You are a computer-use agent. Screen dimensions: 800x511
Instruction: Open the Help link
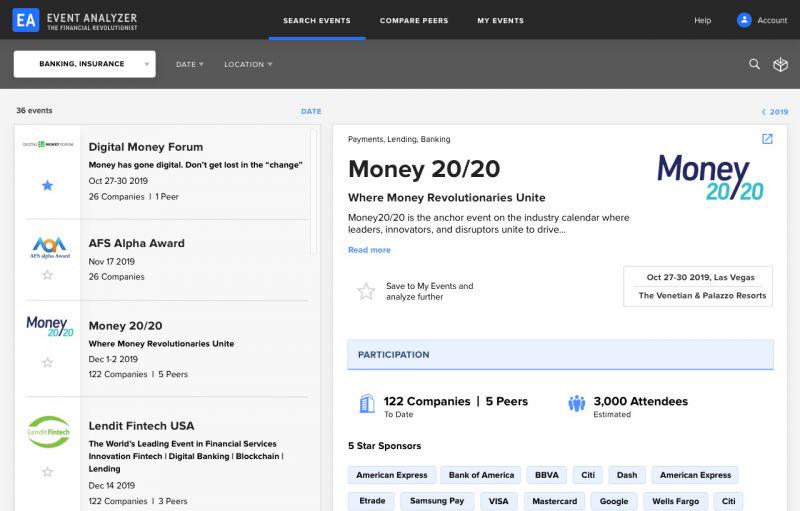coord(703,20)
